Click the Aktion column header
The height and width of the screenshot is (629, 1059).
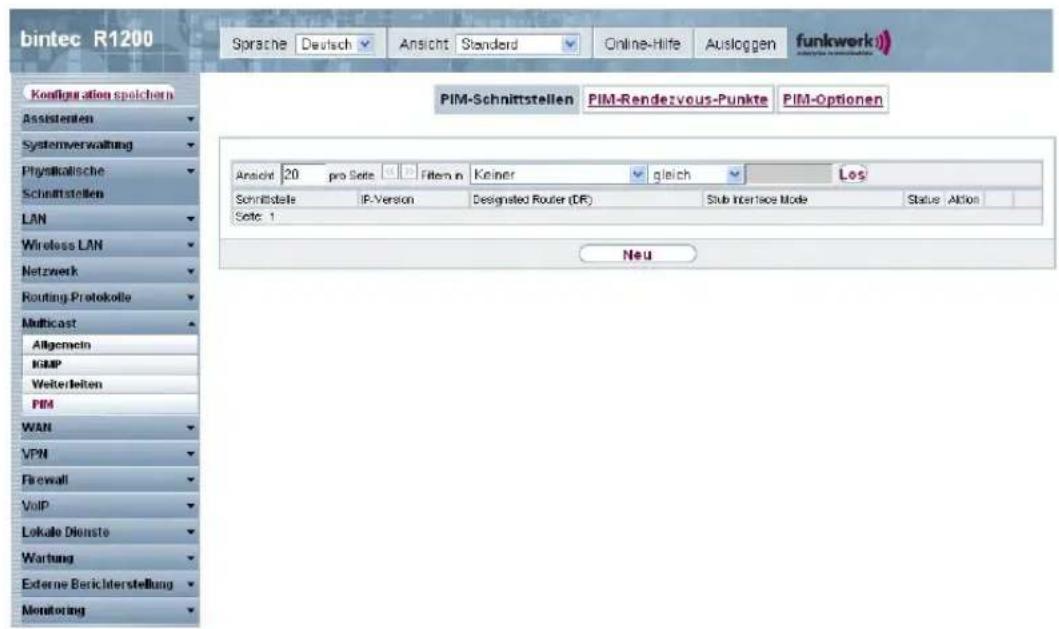964,199
